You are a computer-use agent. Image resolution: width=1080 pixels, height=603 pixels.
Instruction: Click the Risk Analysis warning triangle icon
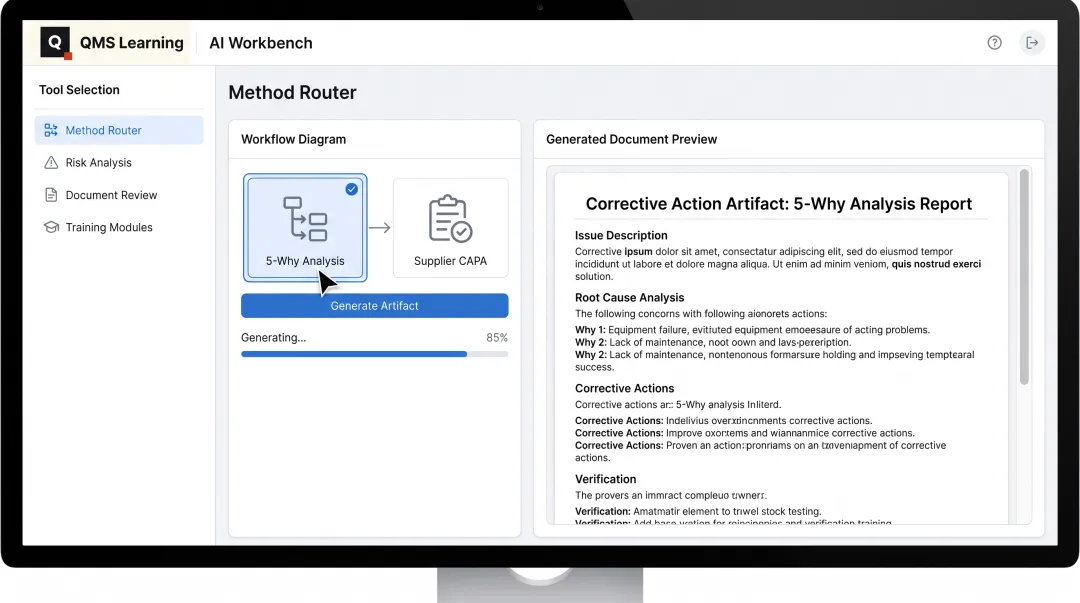point(51,163)
